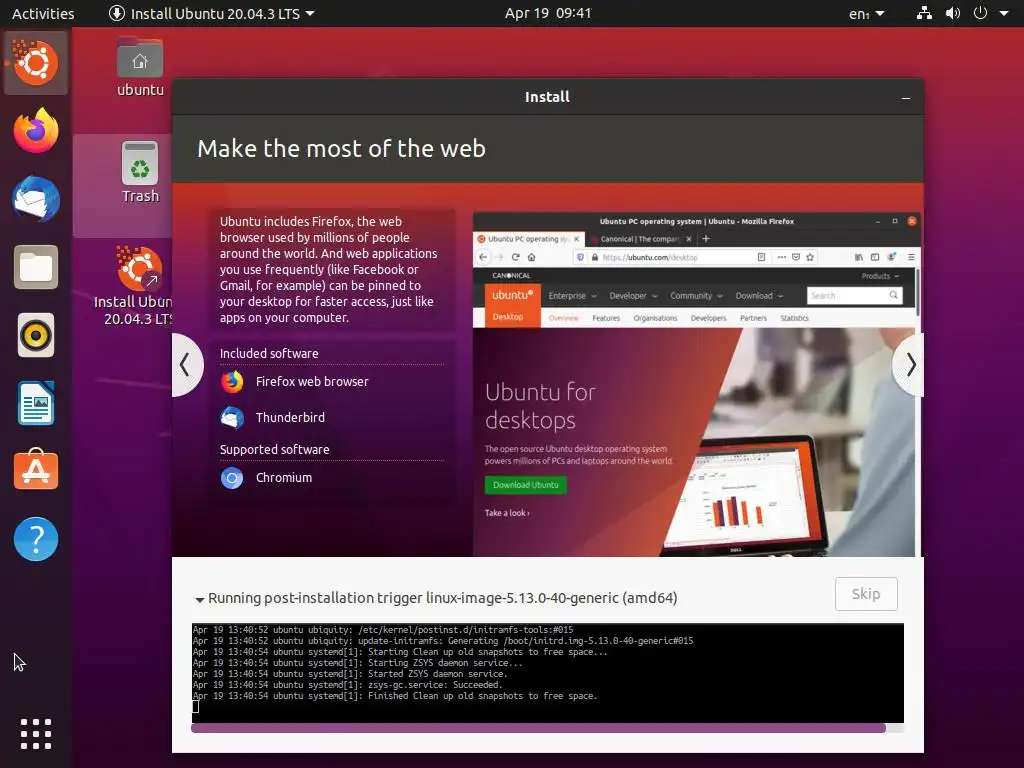Screen dimensions: 1024x768
Task: Collapse the installation log details triangle
Action: point(200,599)
